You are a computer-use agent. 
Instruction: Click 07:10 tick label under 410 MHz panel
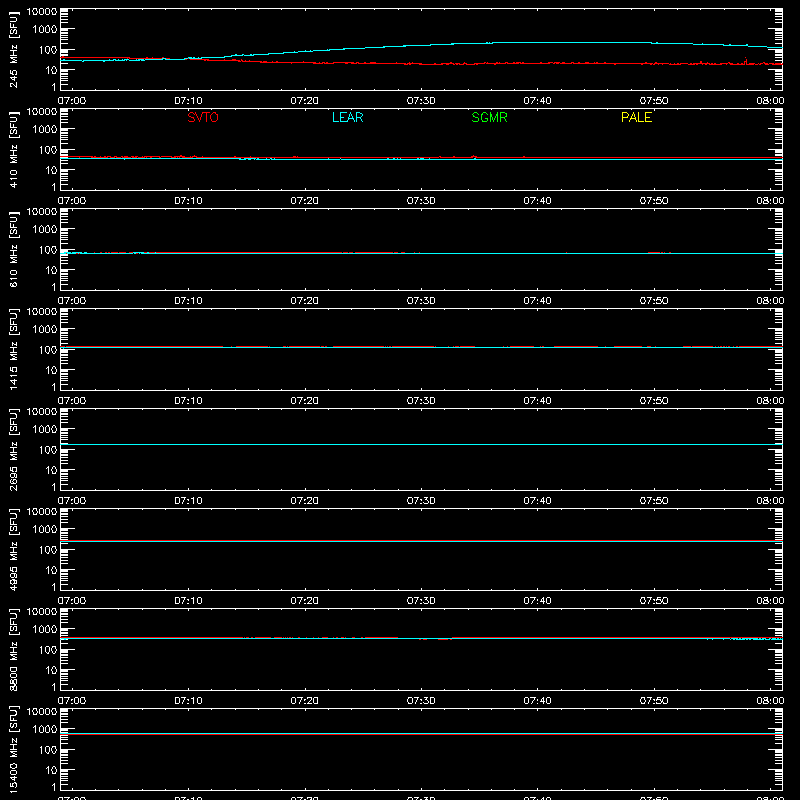(x=188, y=201)
